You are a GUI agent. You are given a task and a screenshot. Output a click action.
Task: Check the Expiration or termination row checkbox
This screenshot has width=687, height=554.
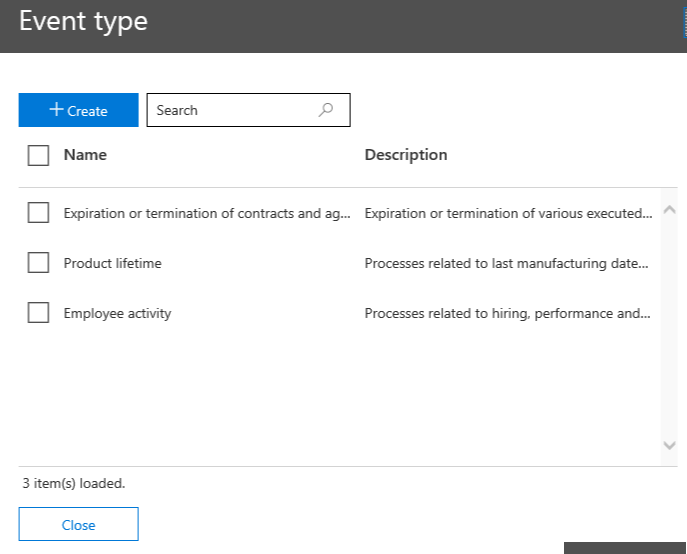[39, 213]
